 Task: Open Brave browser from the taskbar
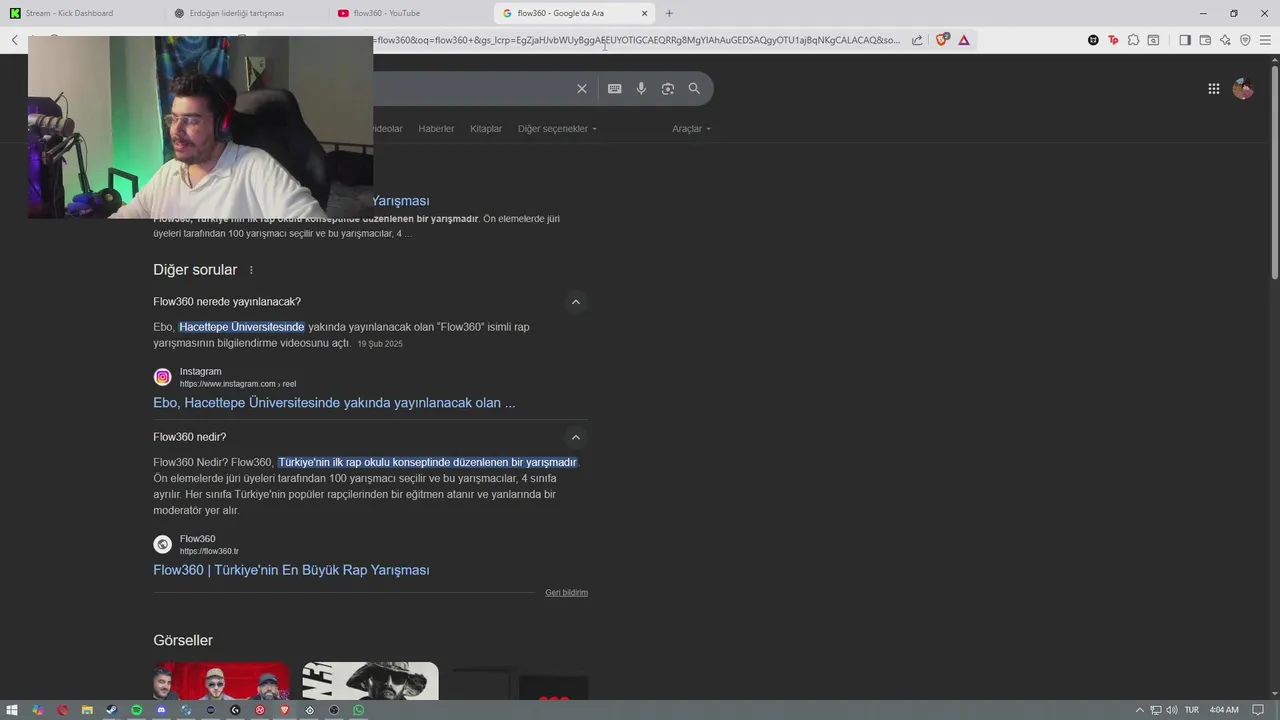click(284, 710)
